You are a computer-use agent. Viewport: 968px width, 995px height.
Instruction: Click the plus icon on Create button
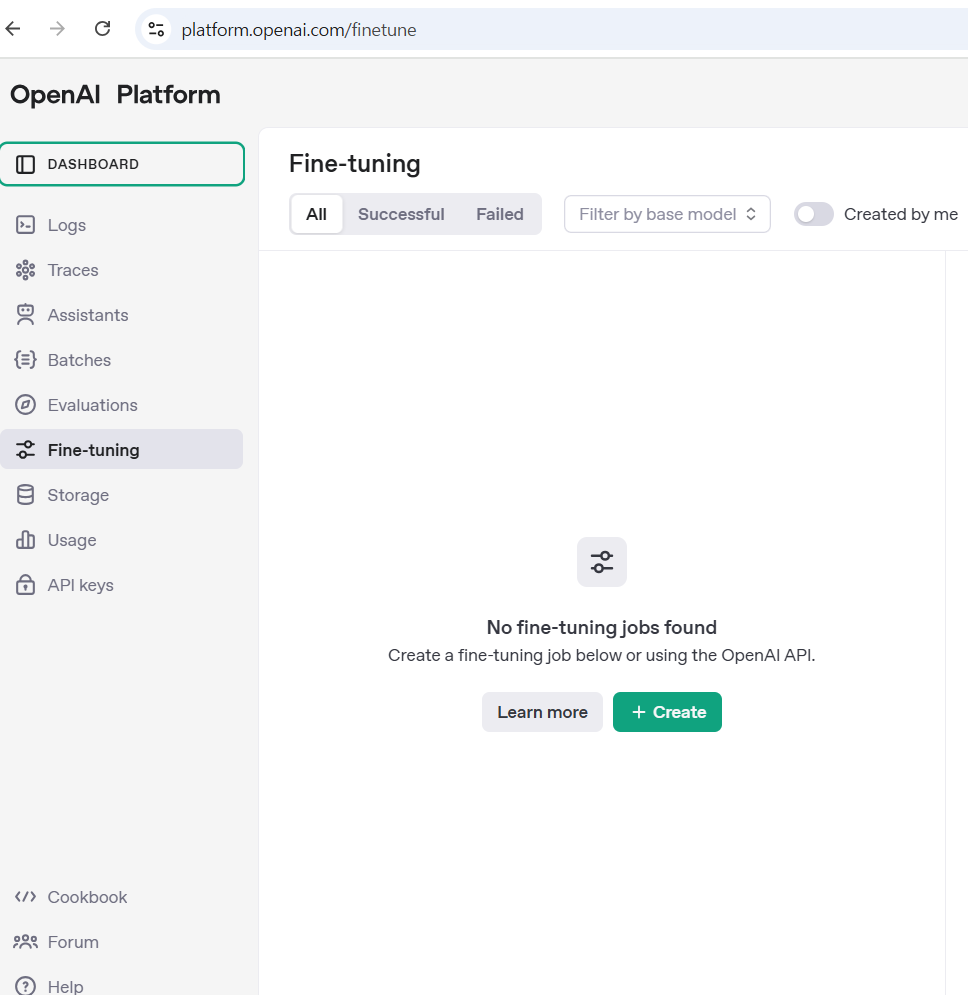[639, 712]
